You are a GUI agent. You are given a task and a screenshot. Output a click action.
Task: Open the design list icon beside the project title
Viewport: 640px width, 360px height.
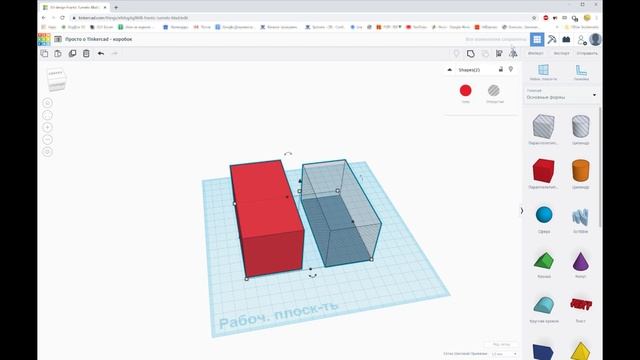[x=58, y=39]
